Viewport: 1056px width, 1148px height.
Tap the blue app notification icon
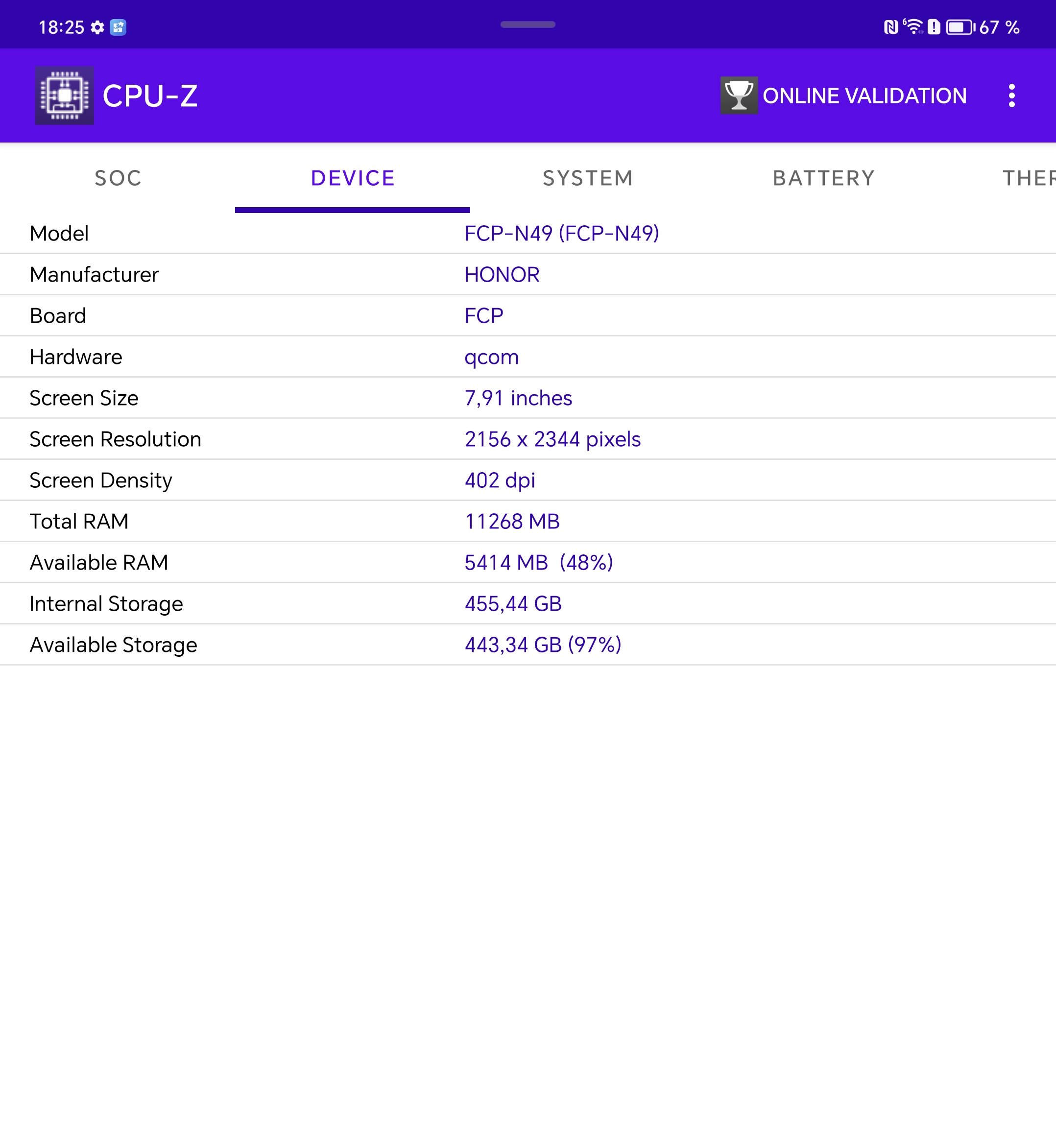click(x=119, y=27)
